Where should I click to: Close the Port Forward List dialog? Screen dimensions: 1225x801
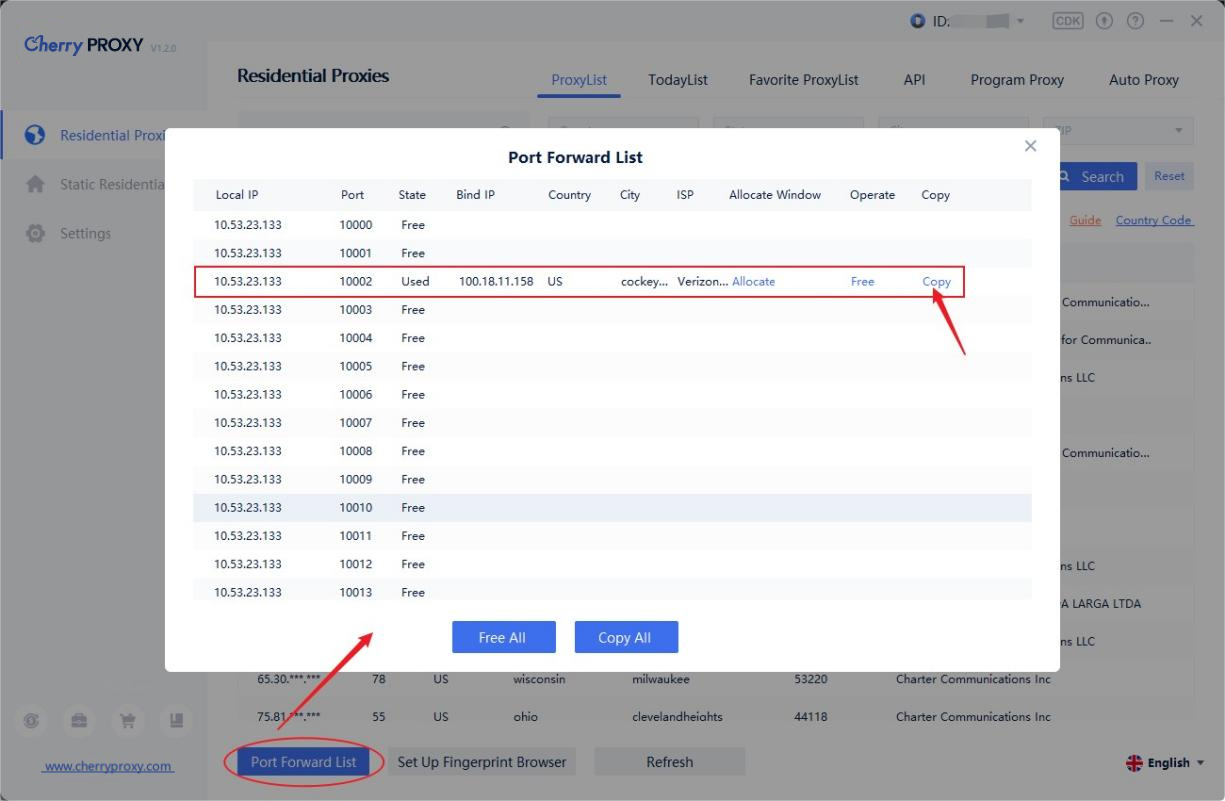pyautogui.click(x=1030, y=146)
